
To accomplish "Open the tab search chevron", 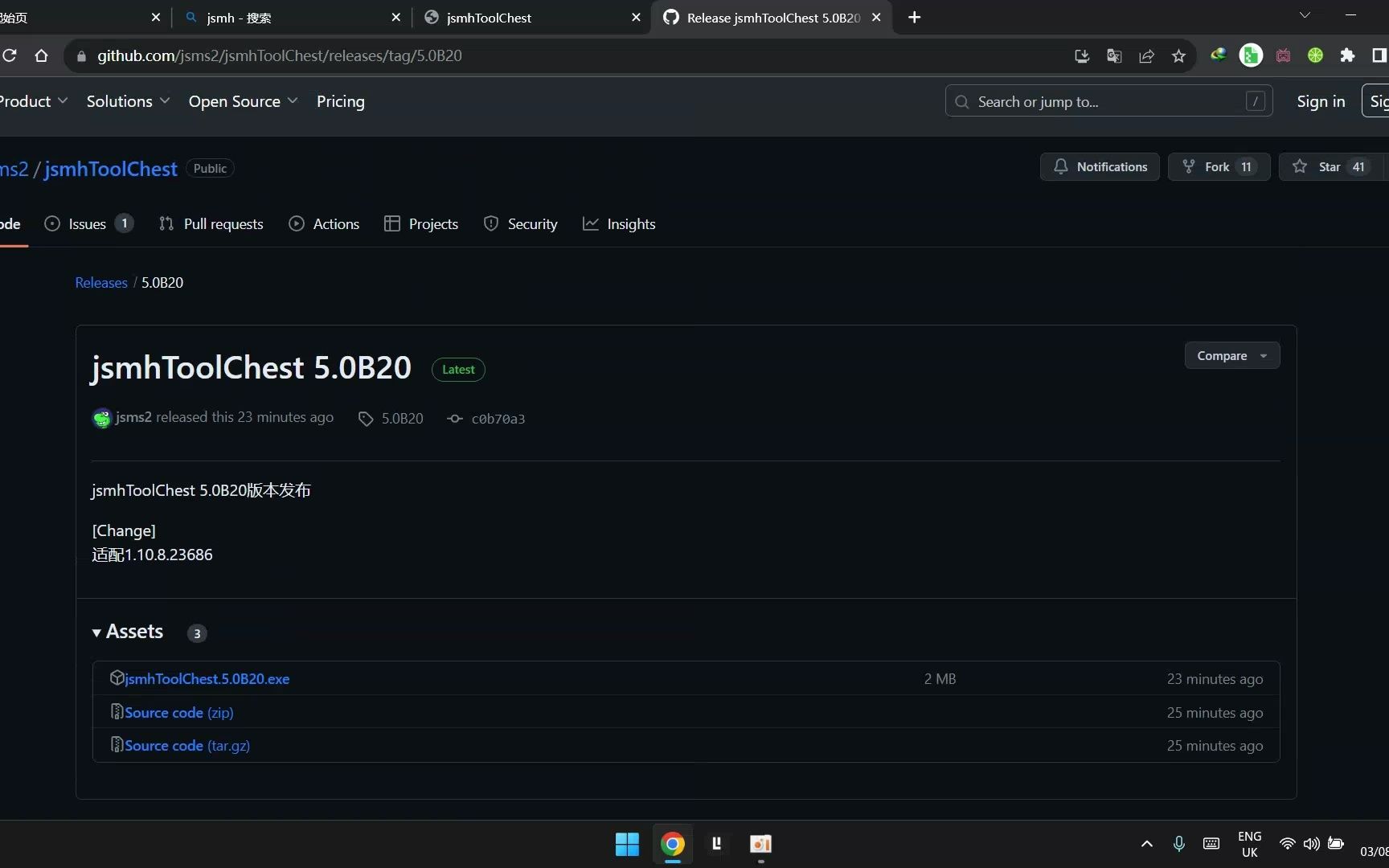I will click(1305, 15).
